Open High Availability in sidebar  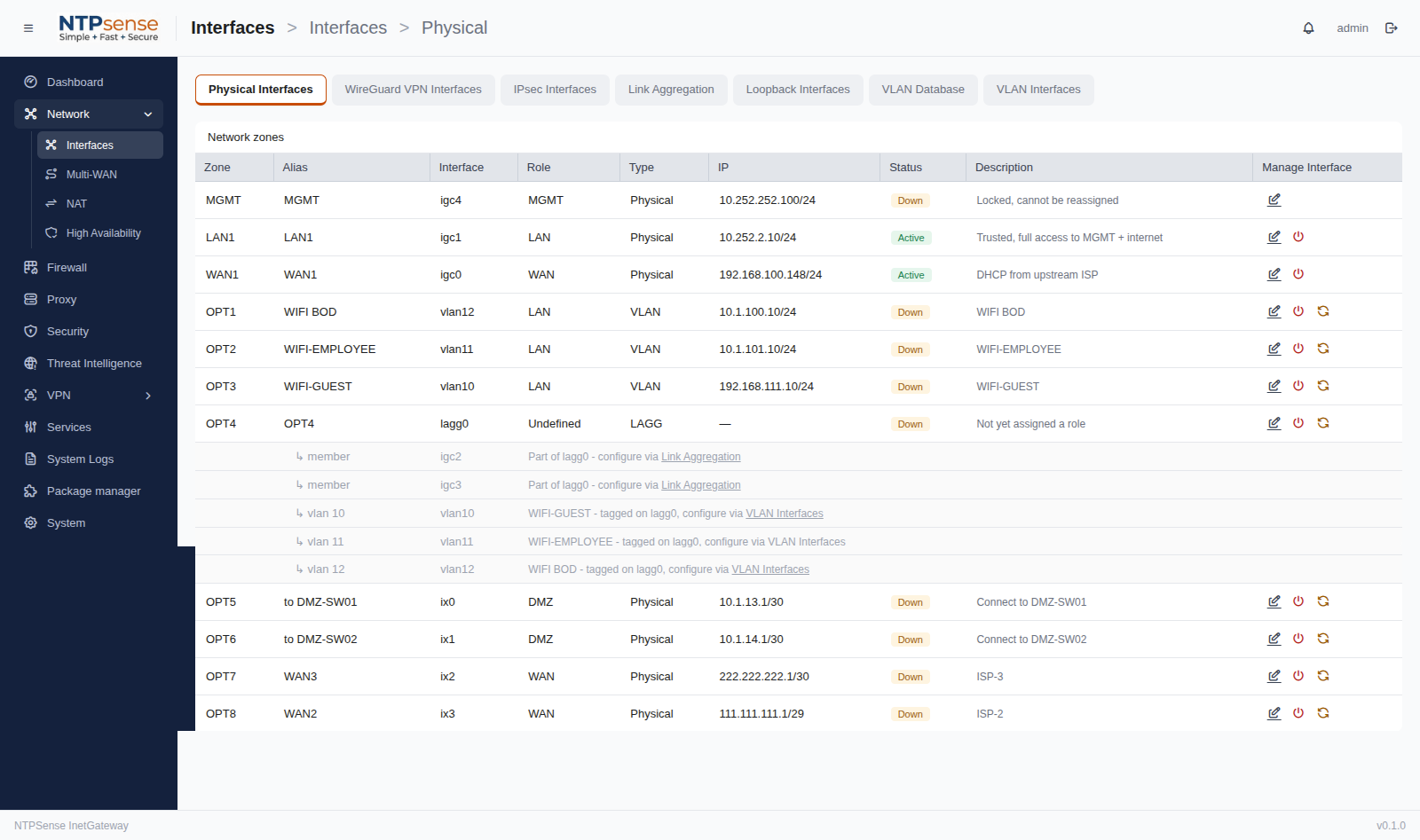coord(99,233)
